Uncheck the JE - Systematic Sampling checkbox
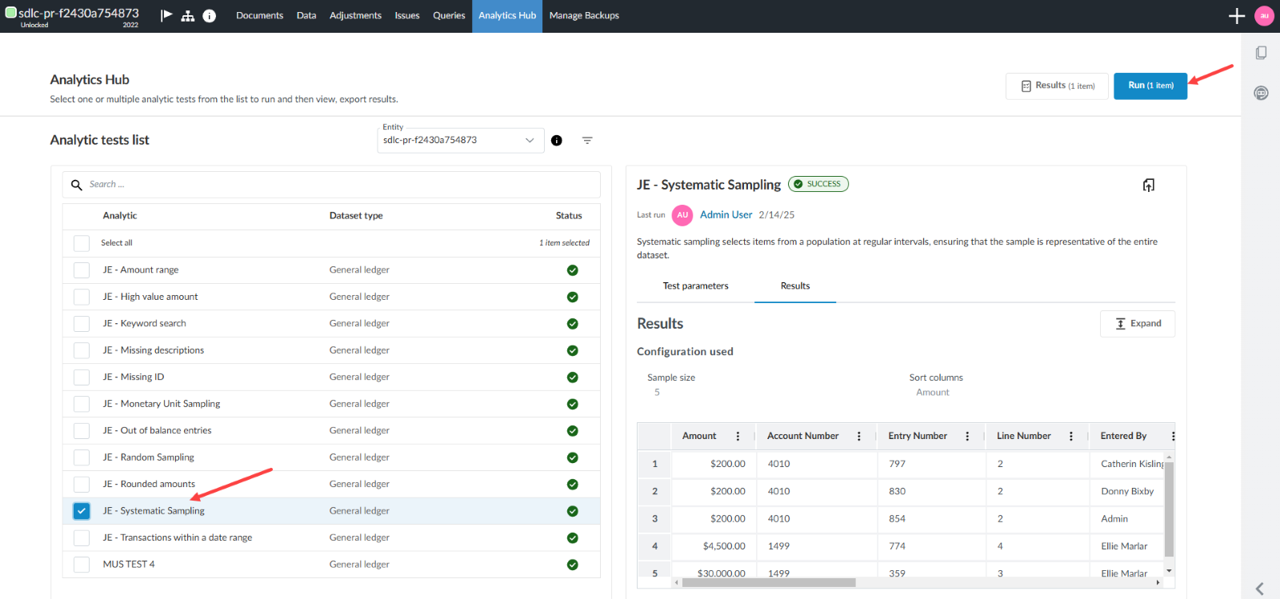 [81, 510]
